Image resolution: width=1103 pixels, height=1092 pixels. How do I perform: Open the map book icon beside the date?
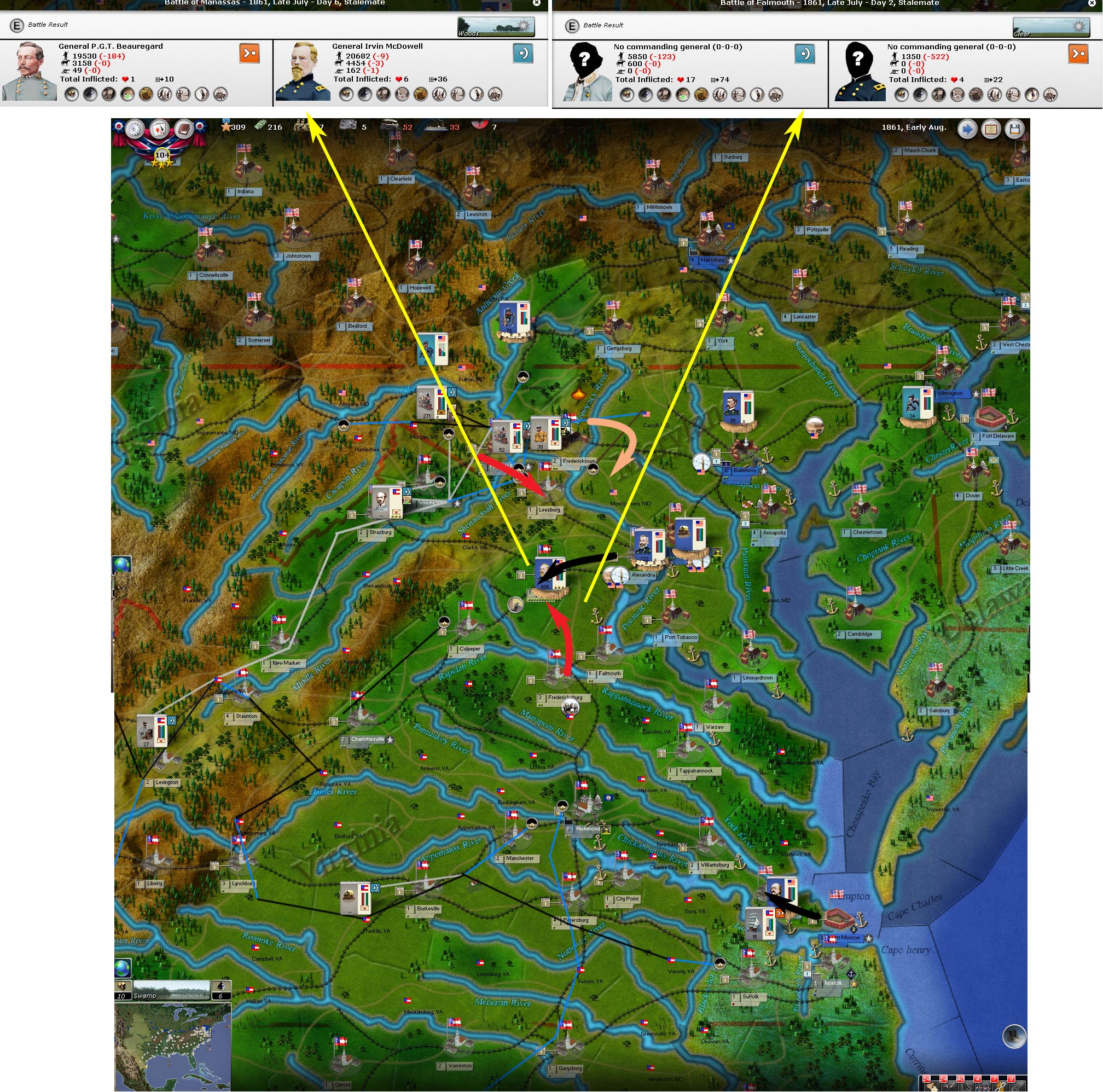point(992,130)
